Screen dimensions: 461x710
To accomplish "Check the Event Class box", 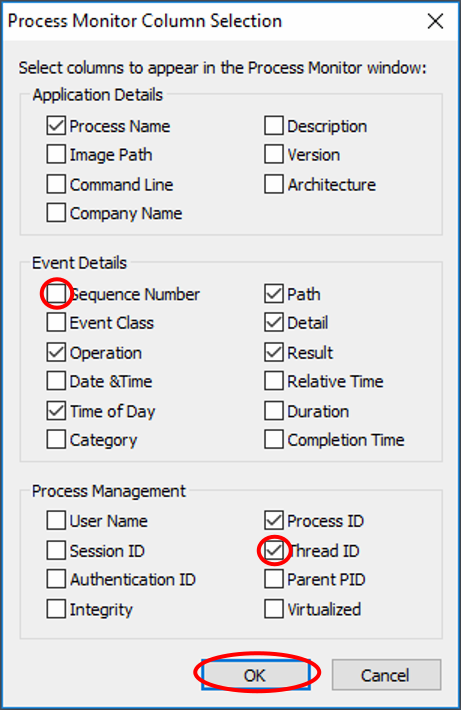I will 56,323.
